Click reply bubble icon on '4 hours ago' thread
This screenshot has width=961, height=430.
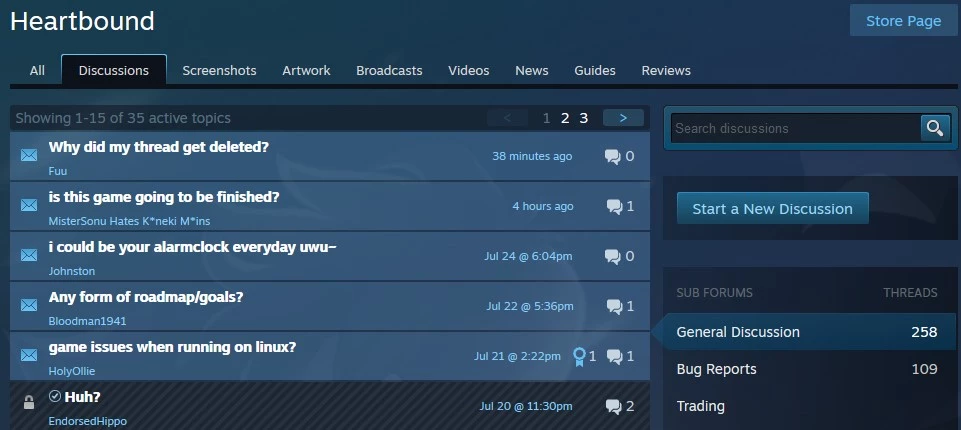click(x=614, y=206)
